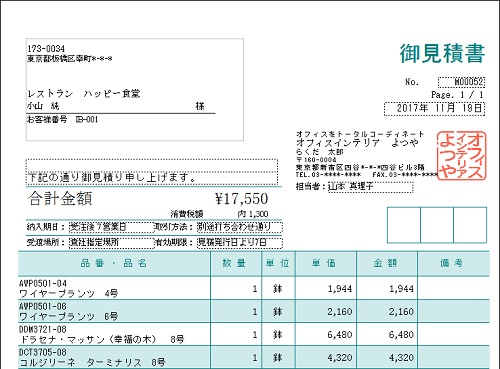Click the 金額 column header
The height and width of the screenshot is (369, 500).
click(x=387, y=263)
